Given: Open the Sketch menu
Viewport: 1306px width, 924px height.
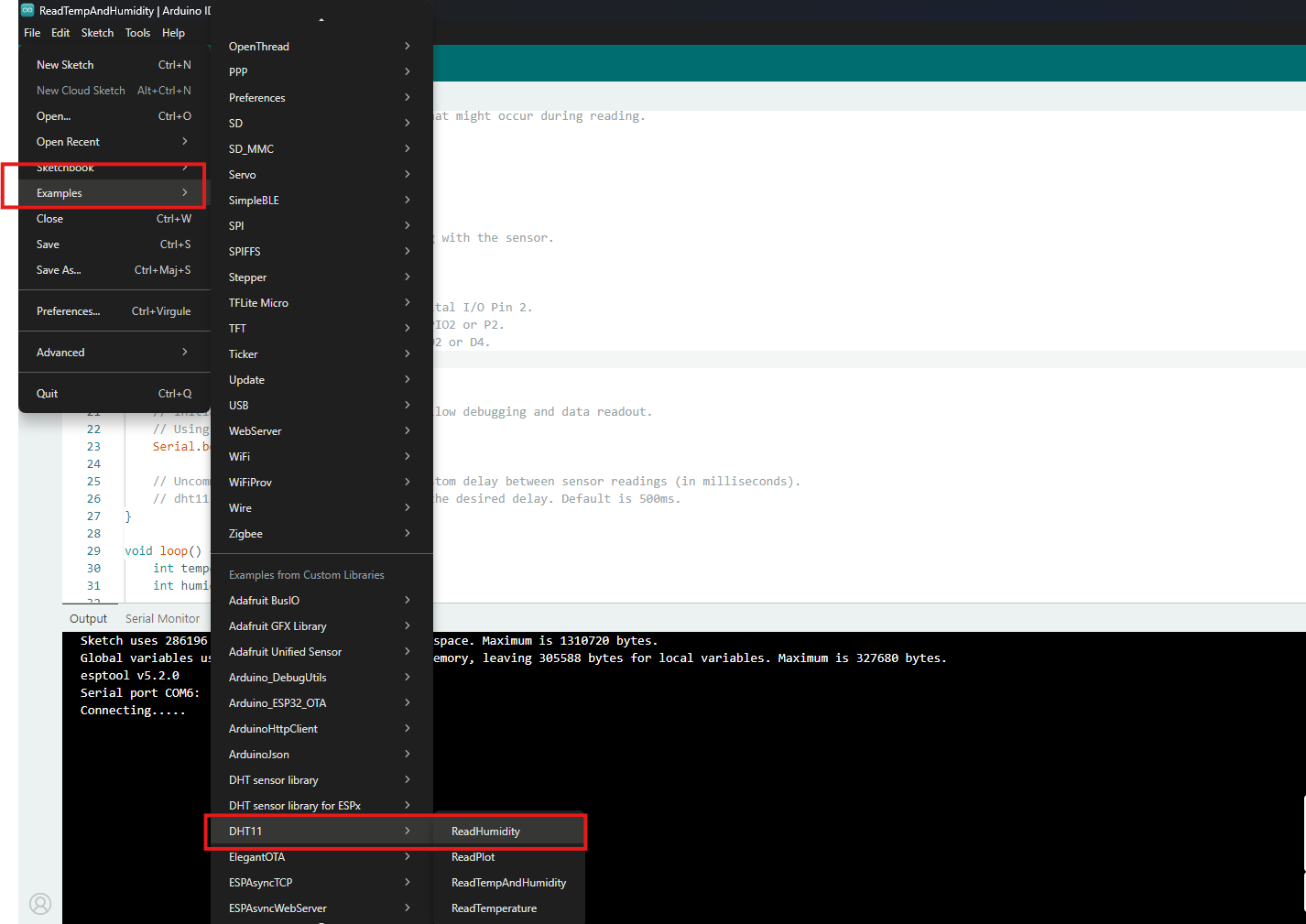Looking at the screenshot, I should pyautogui.click(x=97, y=33).
